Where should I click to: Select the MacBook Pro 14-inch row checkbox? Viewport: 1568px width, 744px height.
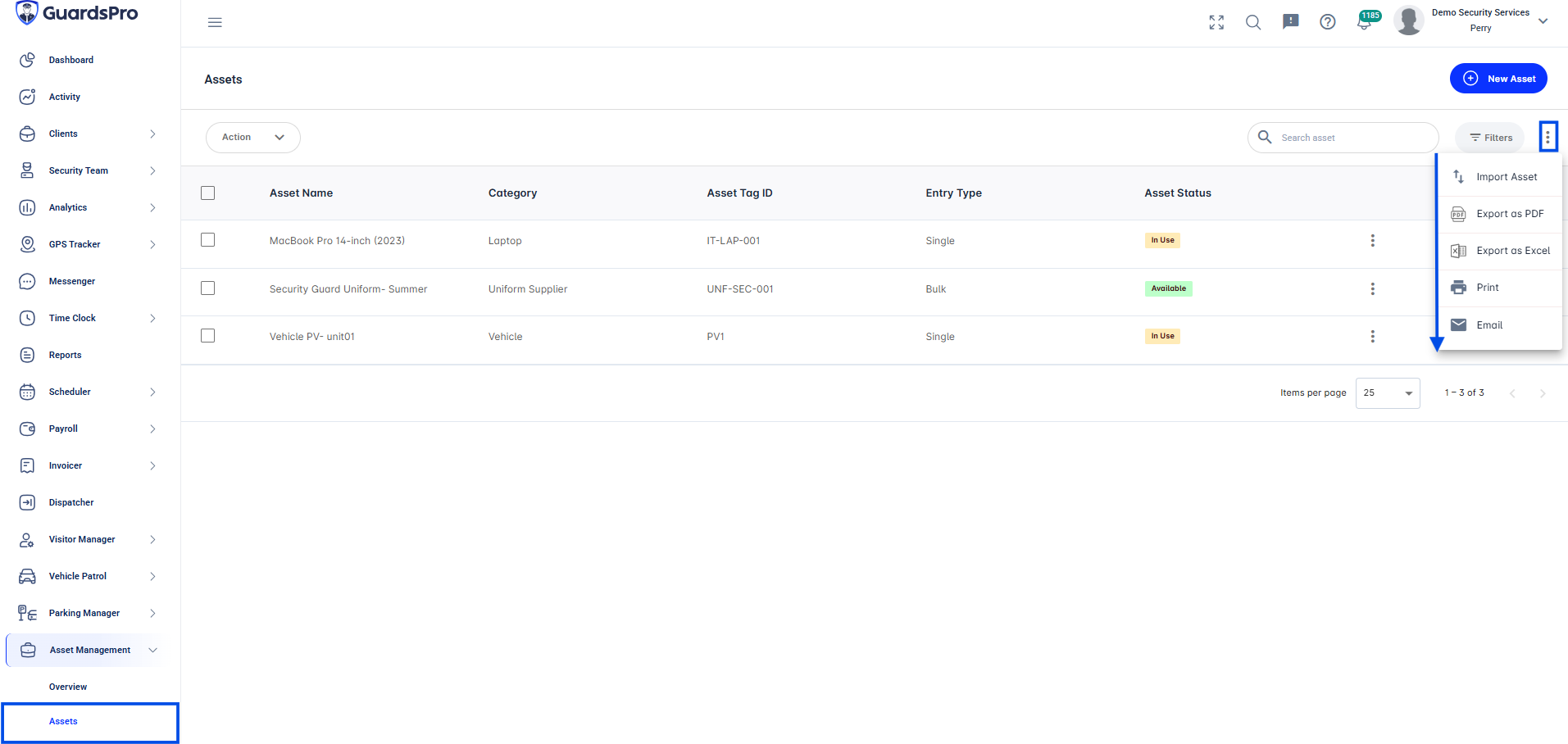(208, 240)
